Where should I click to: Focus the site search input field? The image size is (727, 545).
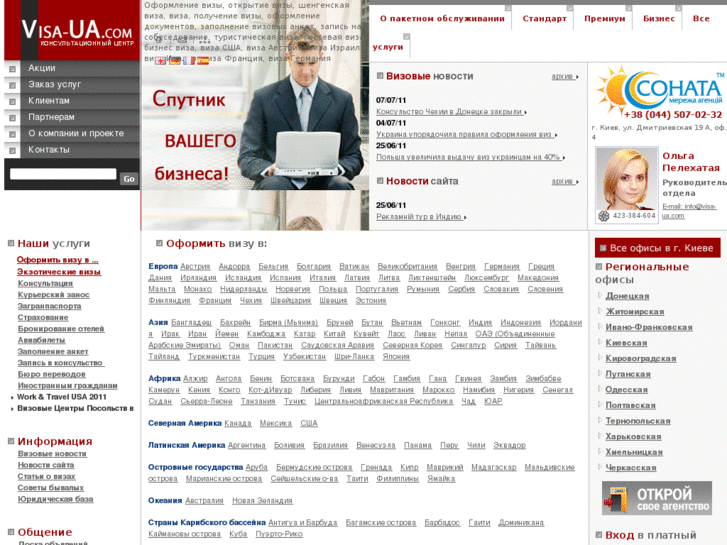(63, 174)
